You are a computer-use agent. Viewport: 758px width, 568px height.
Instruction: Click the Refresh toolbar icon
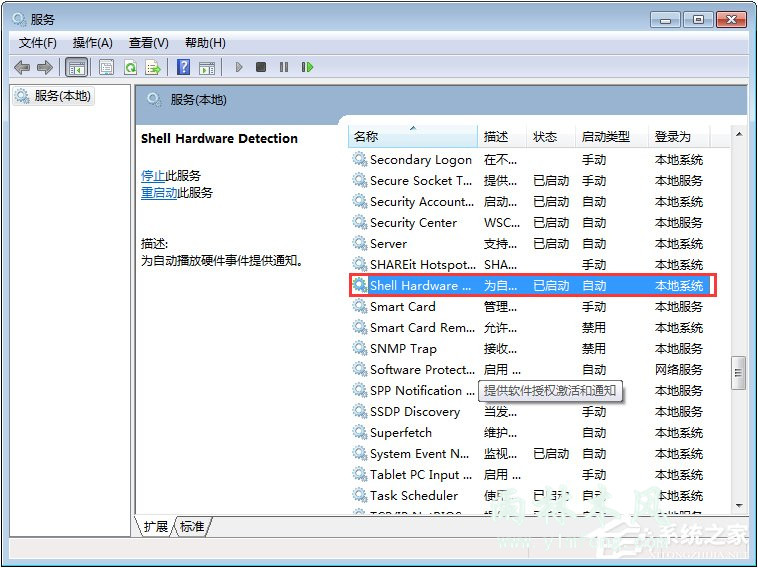coord(131,67)
